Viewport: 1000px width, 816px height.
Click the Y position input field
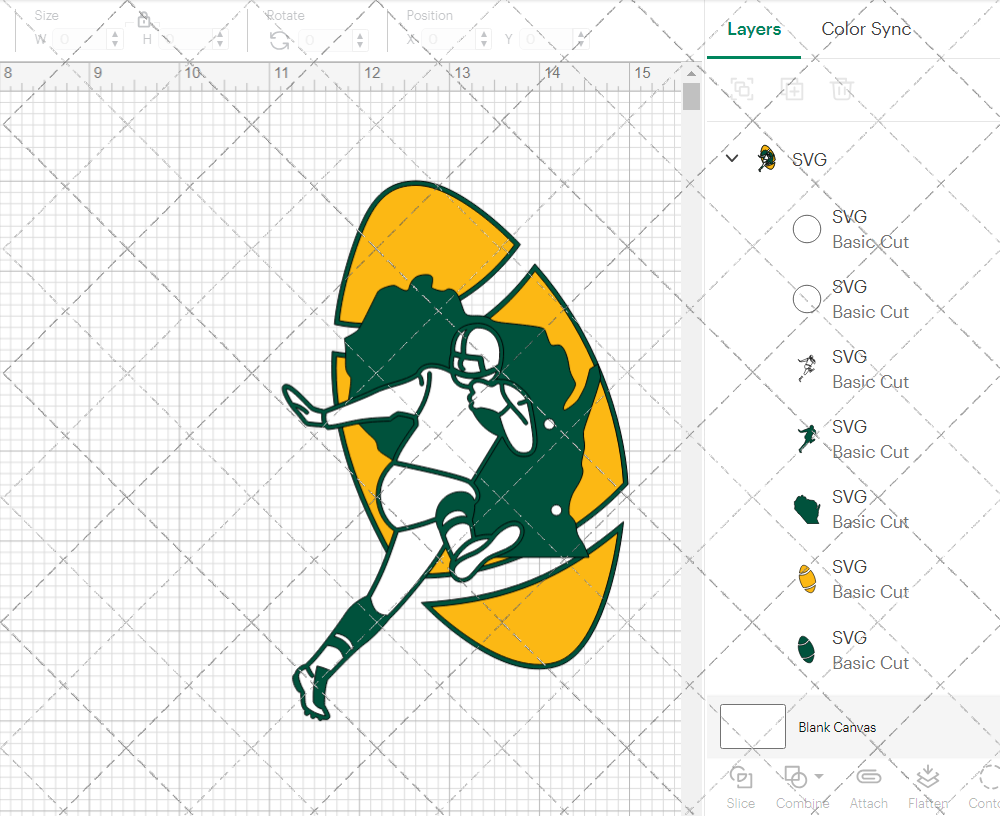coord(547,40)
